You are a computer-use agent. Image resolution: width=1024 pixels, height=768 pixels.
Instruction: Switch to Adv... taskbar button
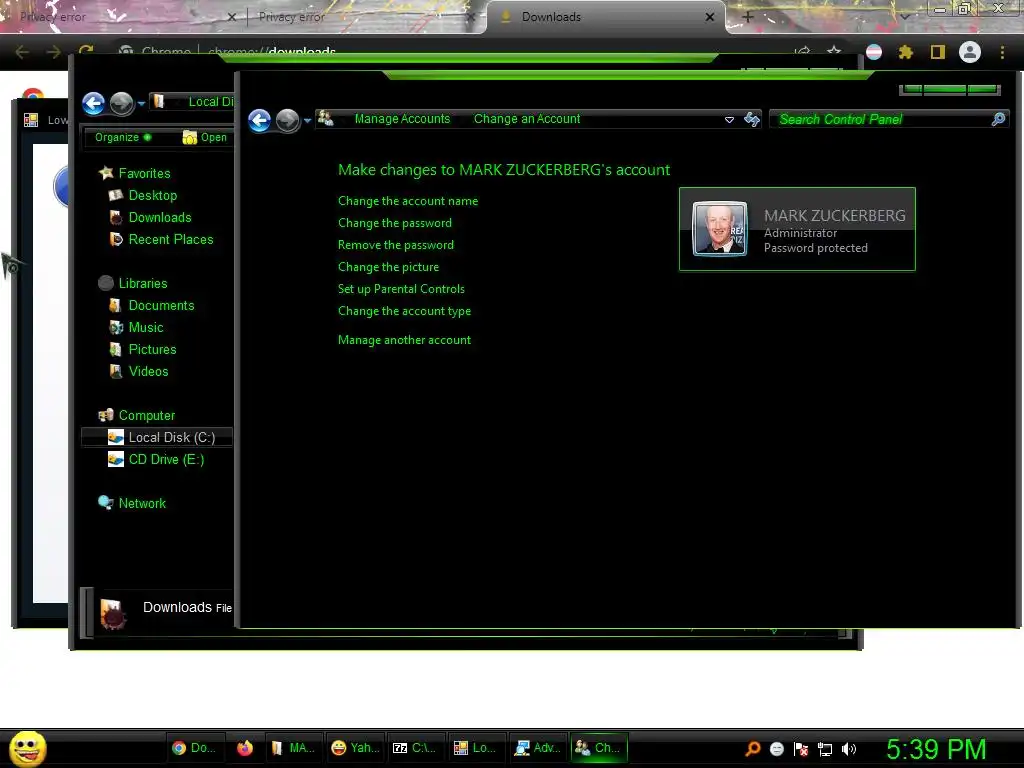[x=537, y=748]
